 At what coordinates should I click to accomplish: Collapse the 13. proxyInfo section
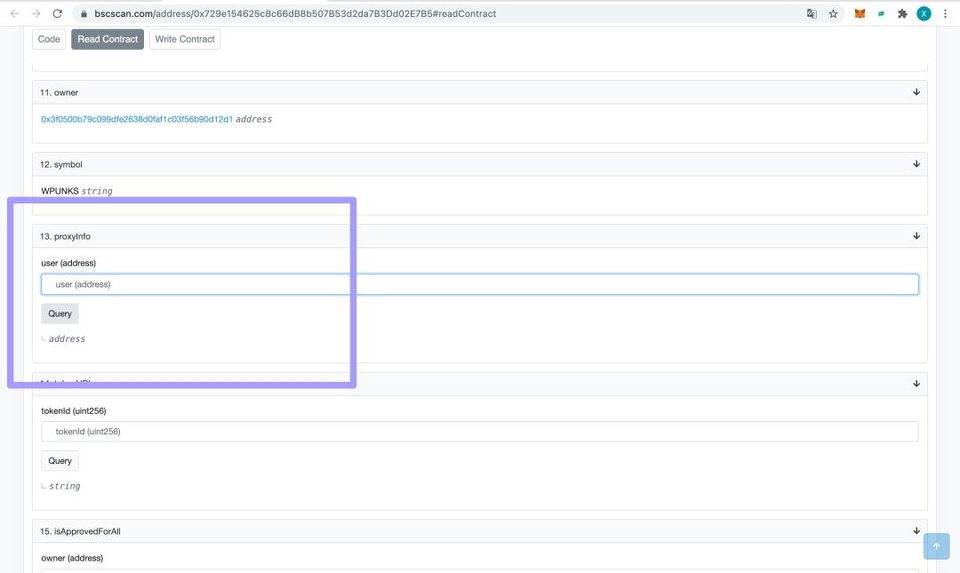(916, 236)
